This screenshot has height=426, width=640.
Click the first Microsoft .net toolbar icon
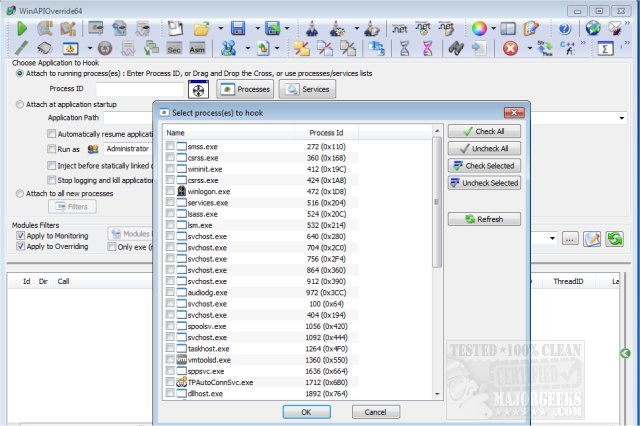400,29
